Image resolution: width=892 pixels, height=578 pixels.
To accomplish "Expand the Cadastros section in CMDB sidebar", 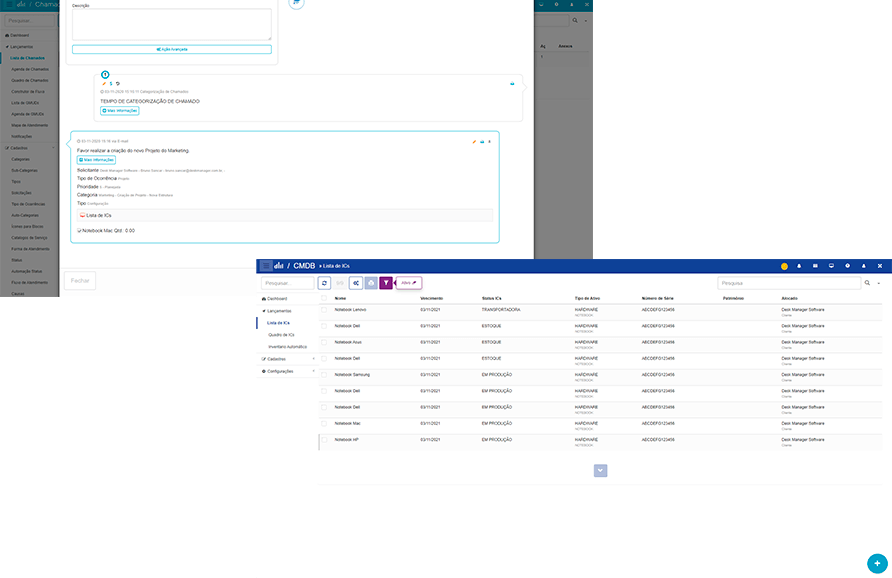I will (288, 358).
